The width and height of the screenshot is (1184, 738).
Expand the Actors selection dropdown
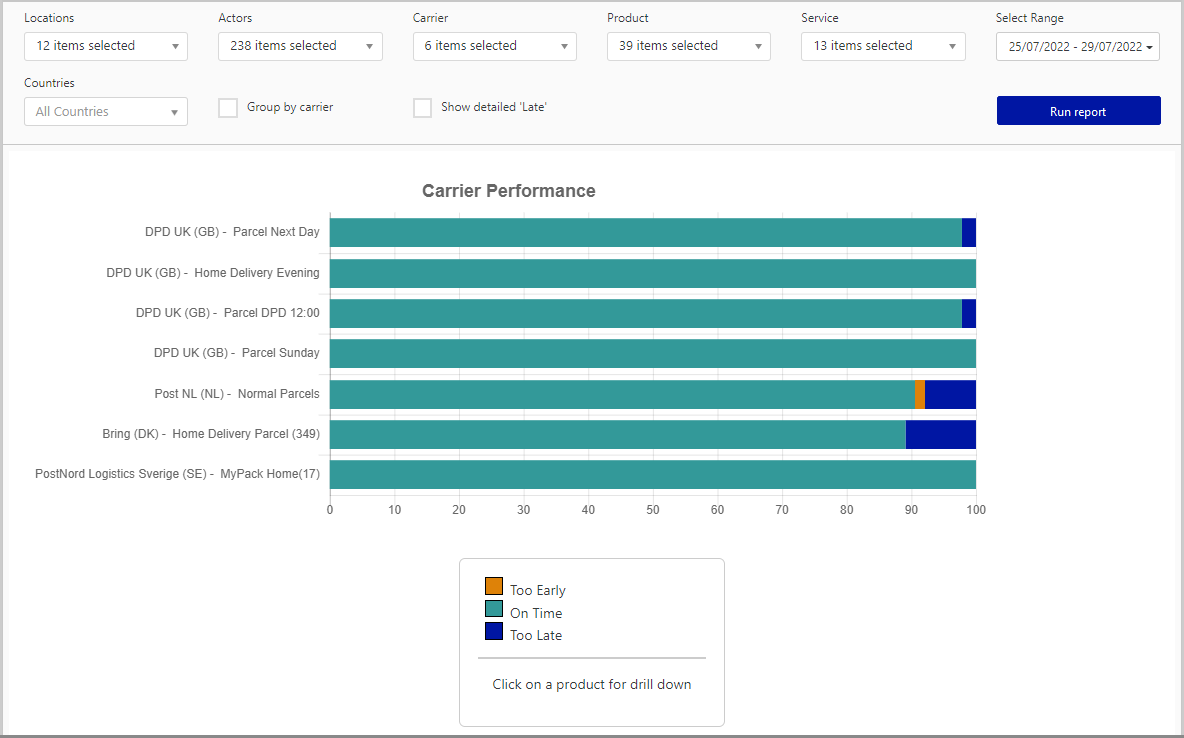click(300, 46)
